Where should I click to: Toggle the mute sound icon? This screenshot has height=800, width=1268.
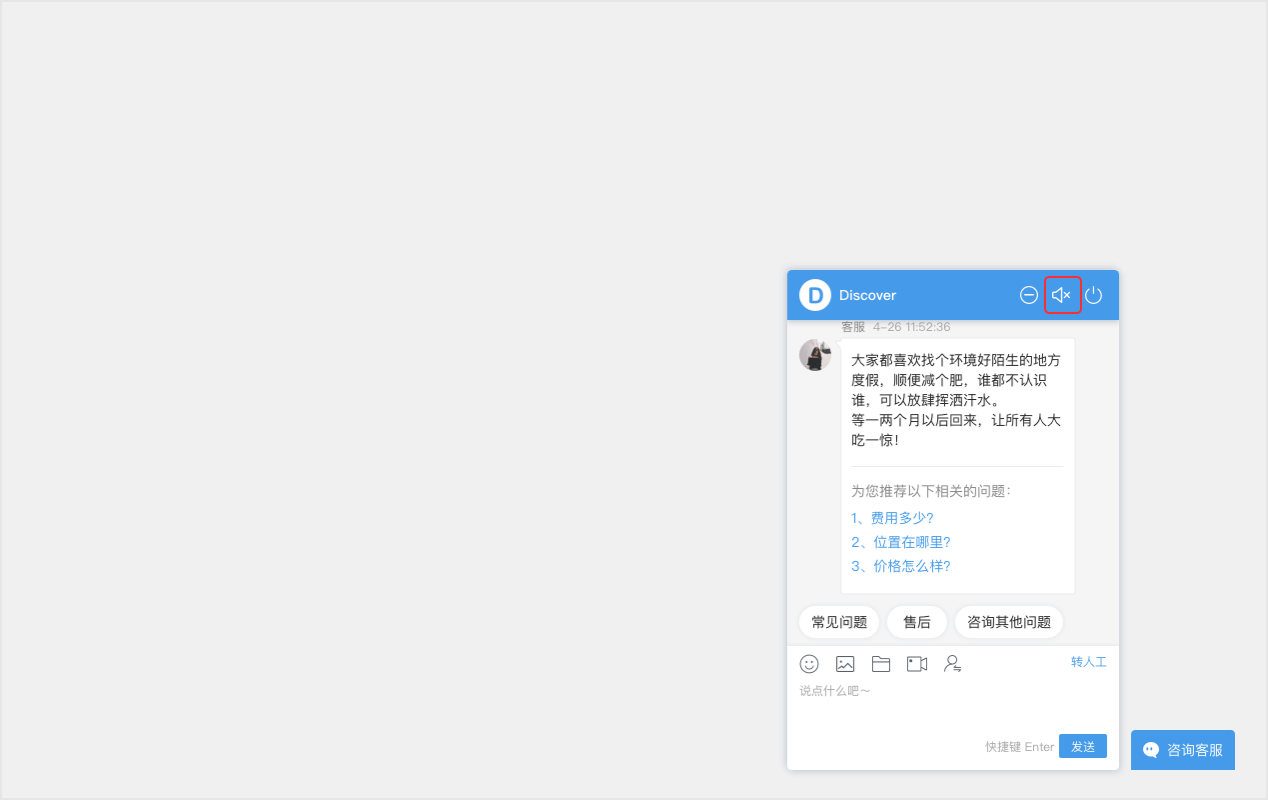point(1062,295)
